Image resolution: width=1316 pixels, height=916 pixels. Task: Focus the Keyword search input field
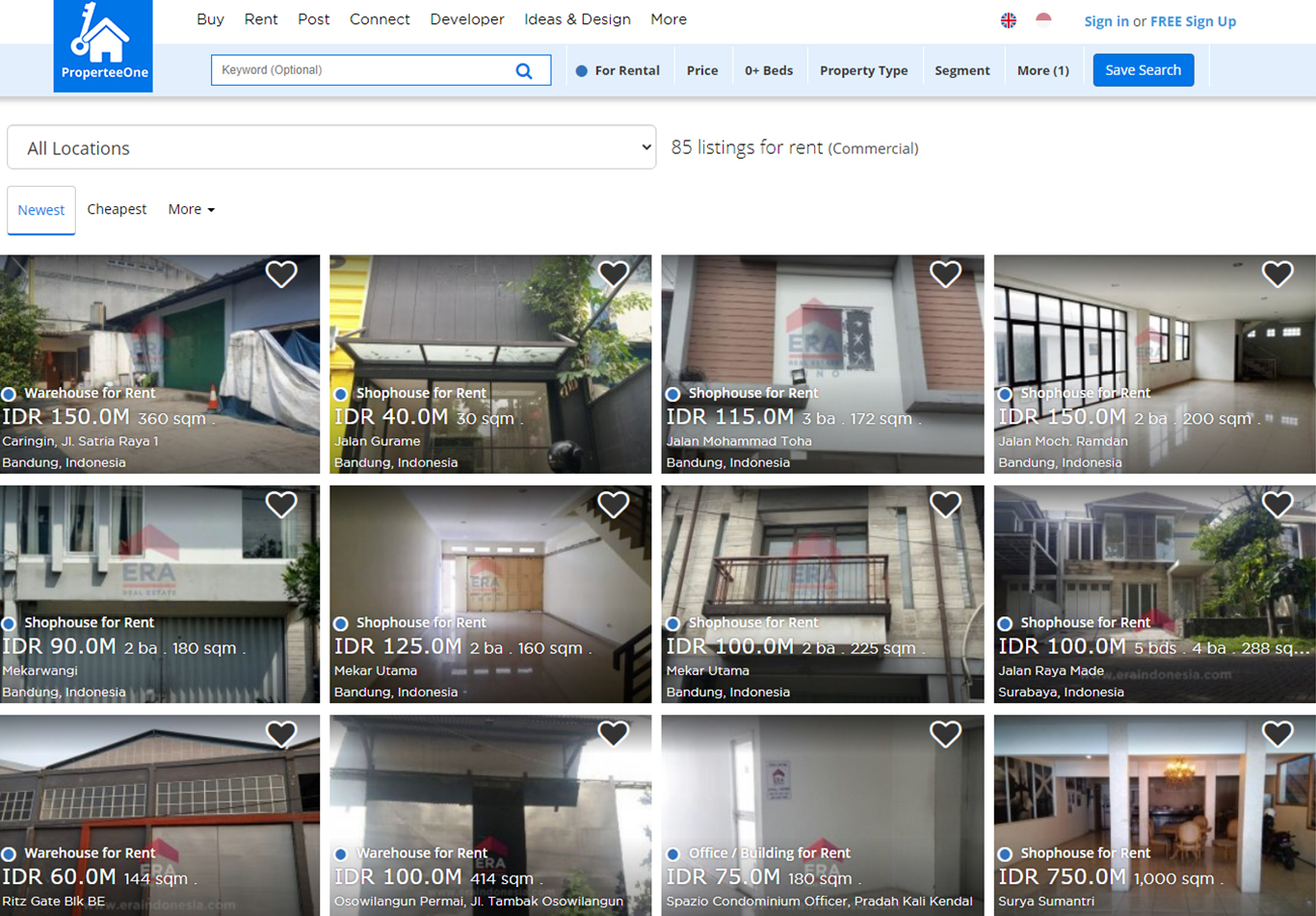coord(361,70)
